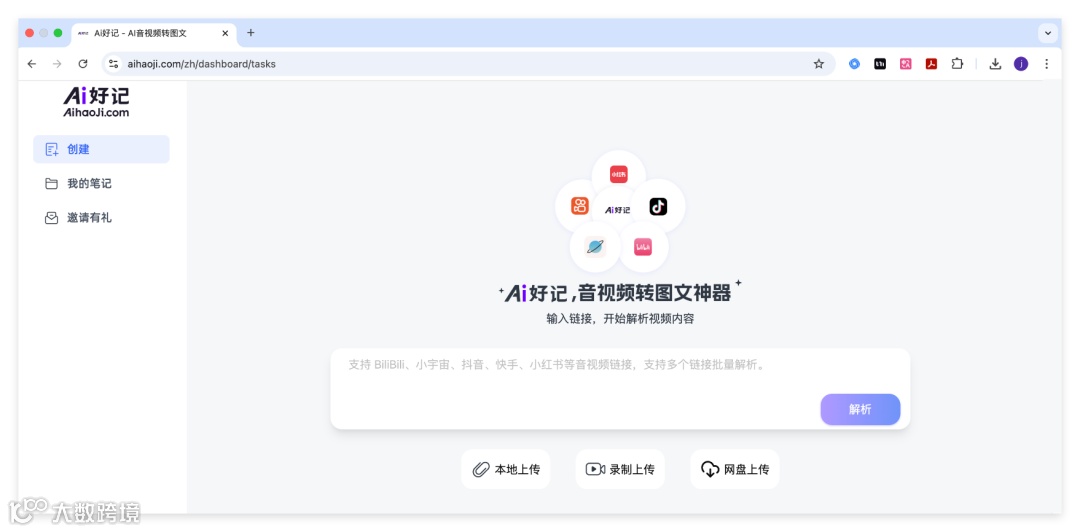
Task: Open the Extensions puzzle-piece menu
Action: (x=957, y=64)
